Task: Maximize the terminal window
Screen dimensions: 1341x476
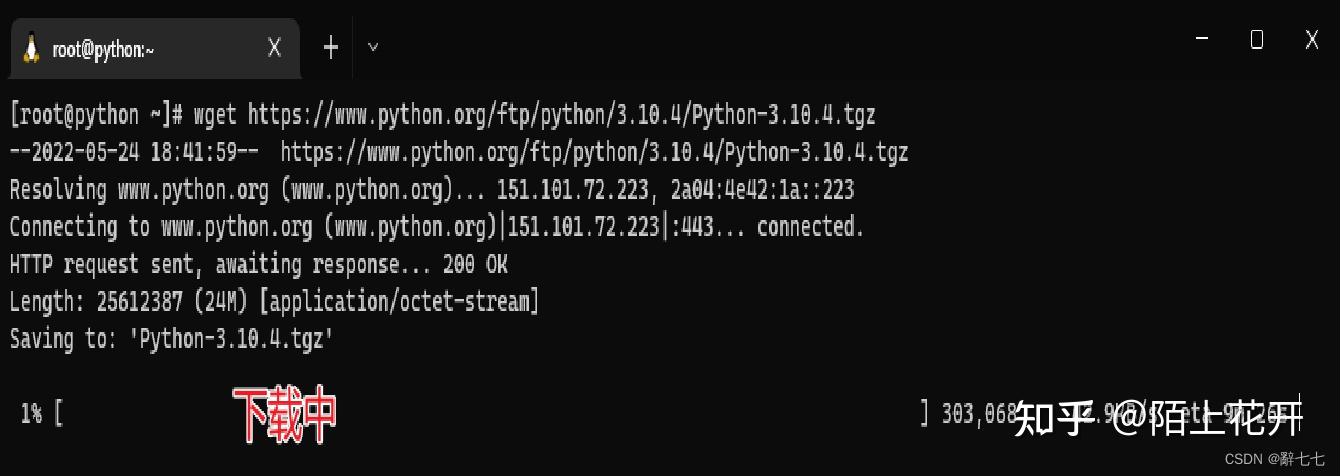Action: pyautogui.click(x=1257, y=39)
